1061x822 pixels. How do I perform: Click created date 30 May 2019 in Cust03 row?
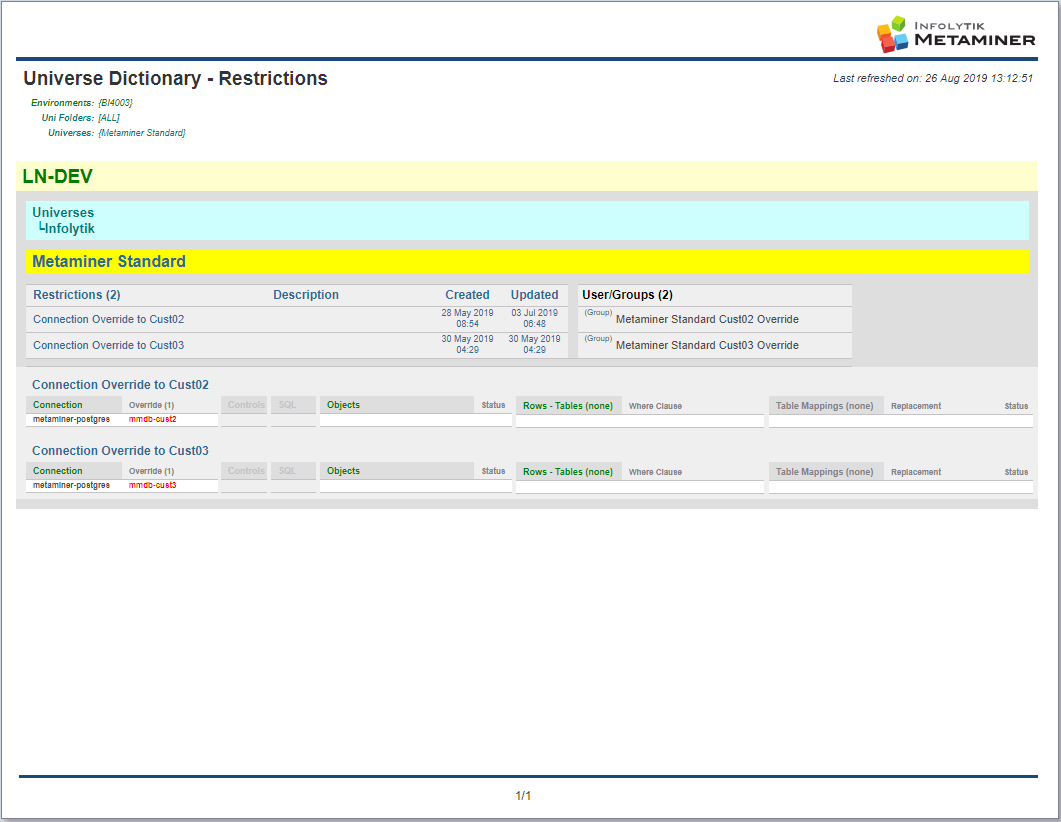click(467, 344)
